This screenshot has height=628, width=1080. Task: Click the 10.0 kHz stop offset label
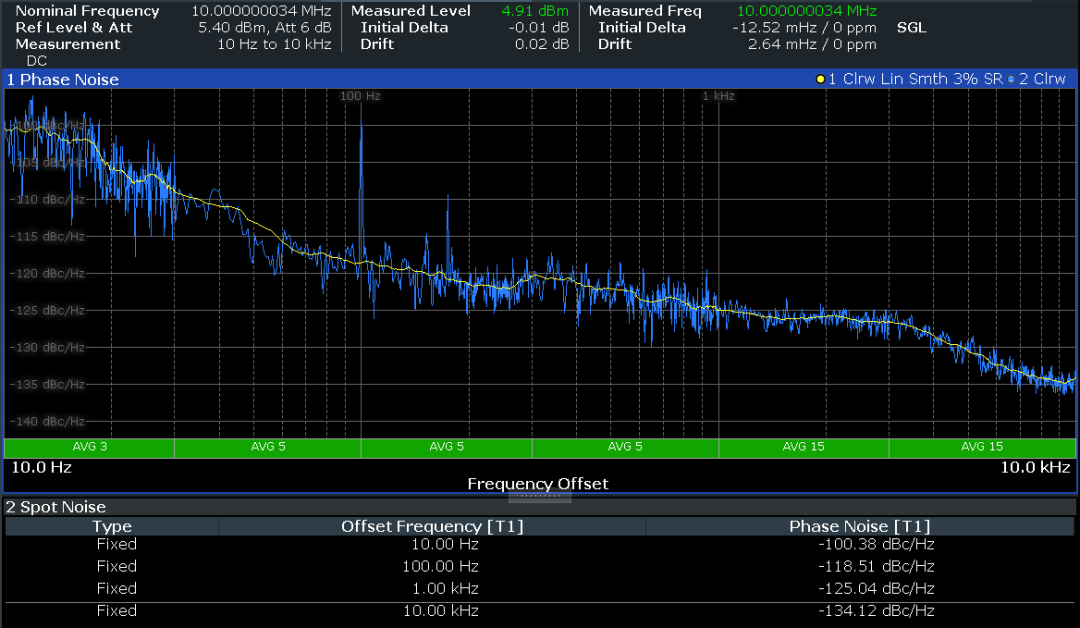pyautogui.click(x=1036, y=467)
